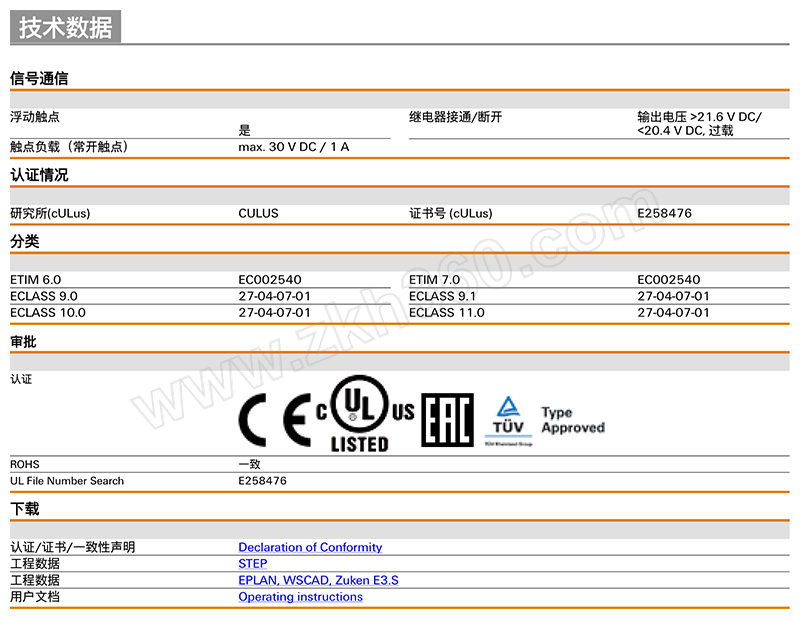This screenshot has width=800, height=619.
Task: Open the Operating instructions document
Action: point(301,597)
